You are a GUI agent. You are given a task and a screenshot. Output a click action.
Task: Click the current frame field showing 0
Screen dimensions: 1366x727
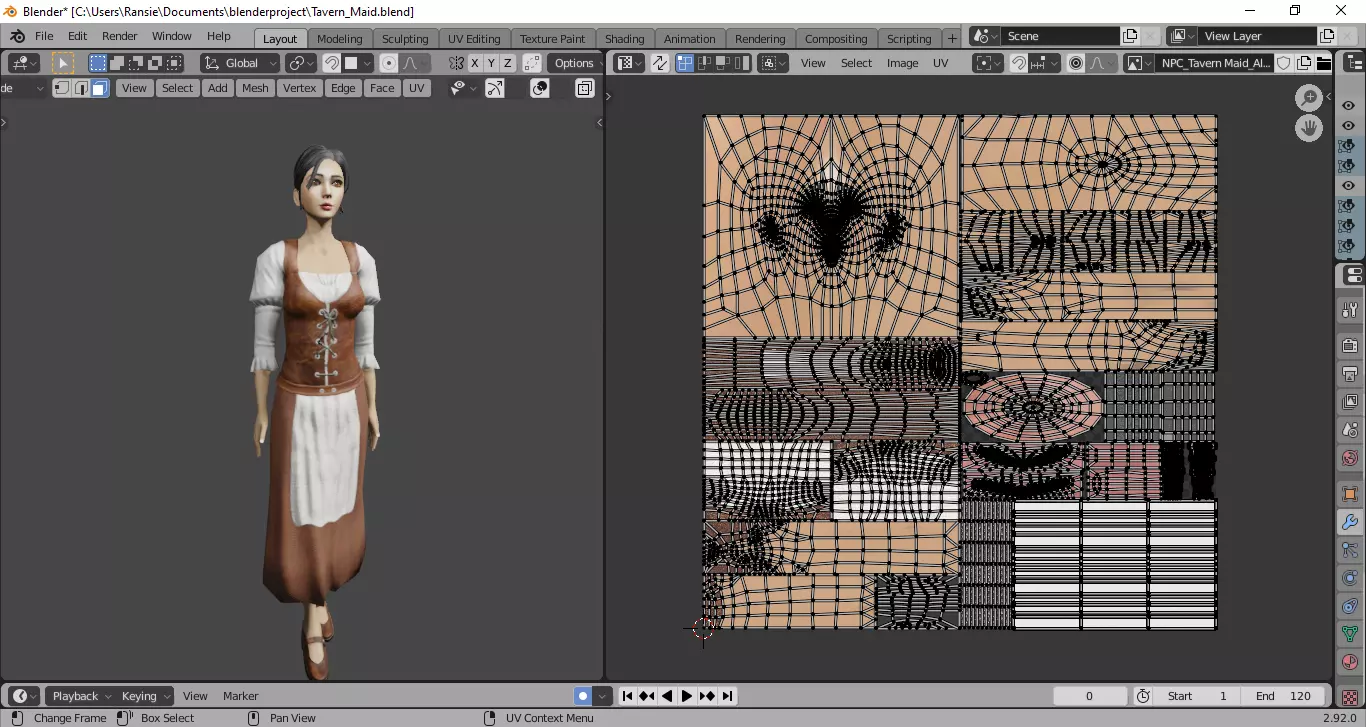point(1089,696)
